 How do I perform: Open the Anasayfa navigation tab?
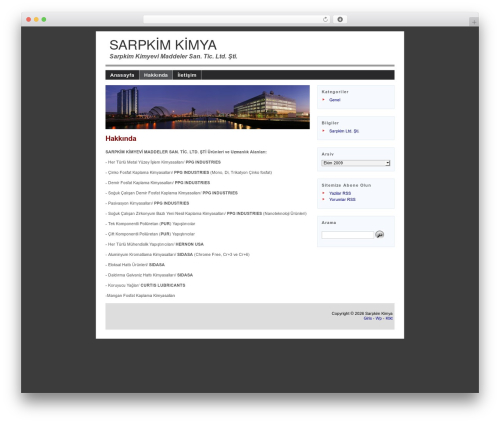pyautogui.click(x=122, y=75)
